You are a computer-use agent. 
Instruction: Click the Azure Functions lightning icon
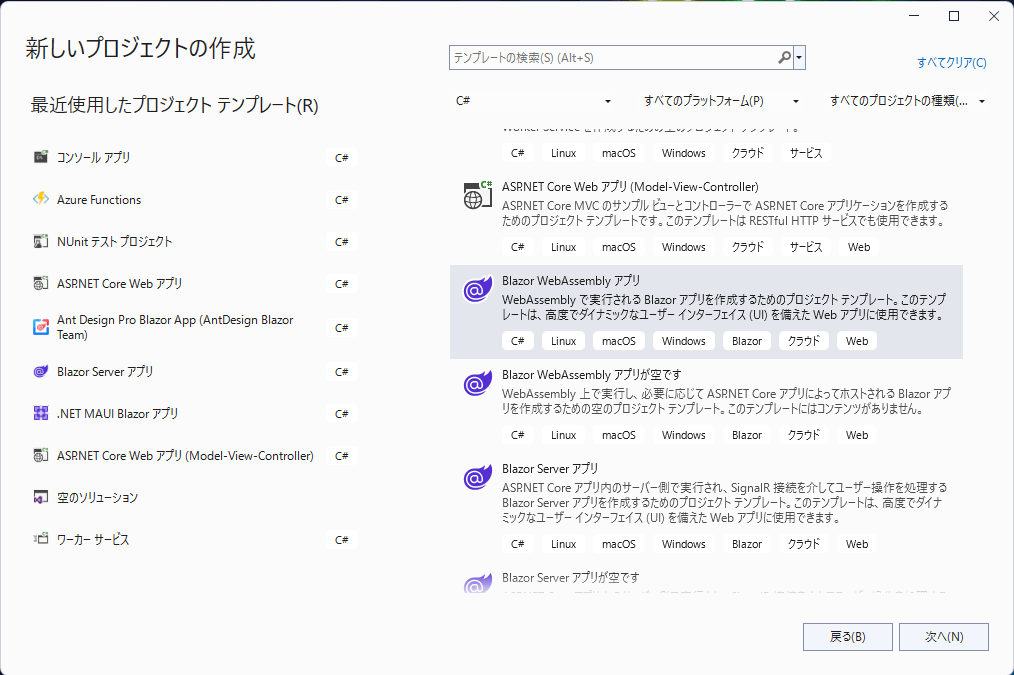41,199
